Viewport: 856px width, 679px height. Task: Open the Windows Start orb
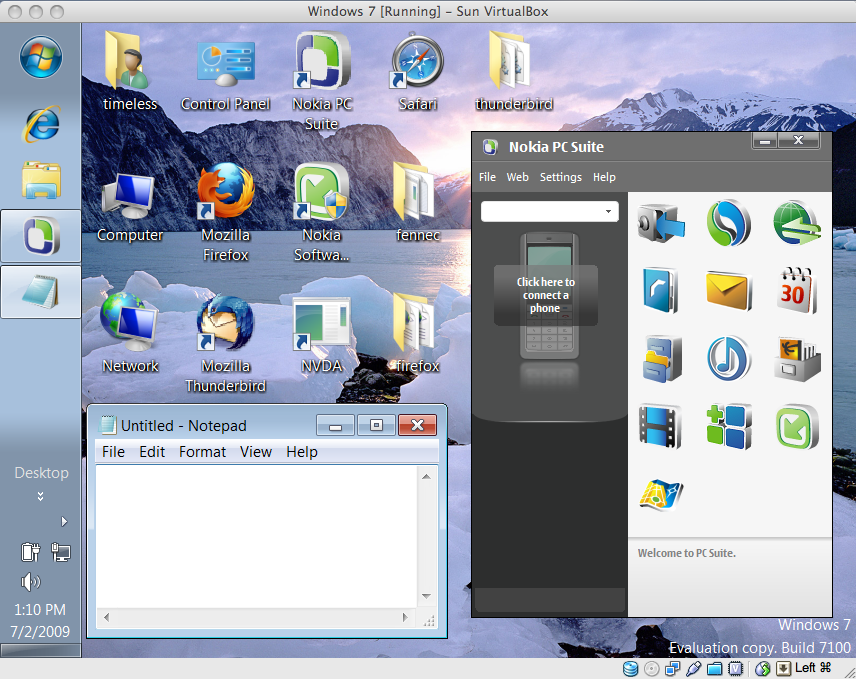(x=41, y=57)
